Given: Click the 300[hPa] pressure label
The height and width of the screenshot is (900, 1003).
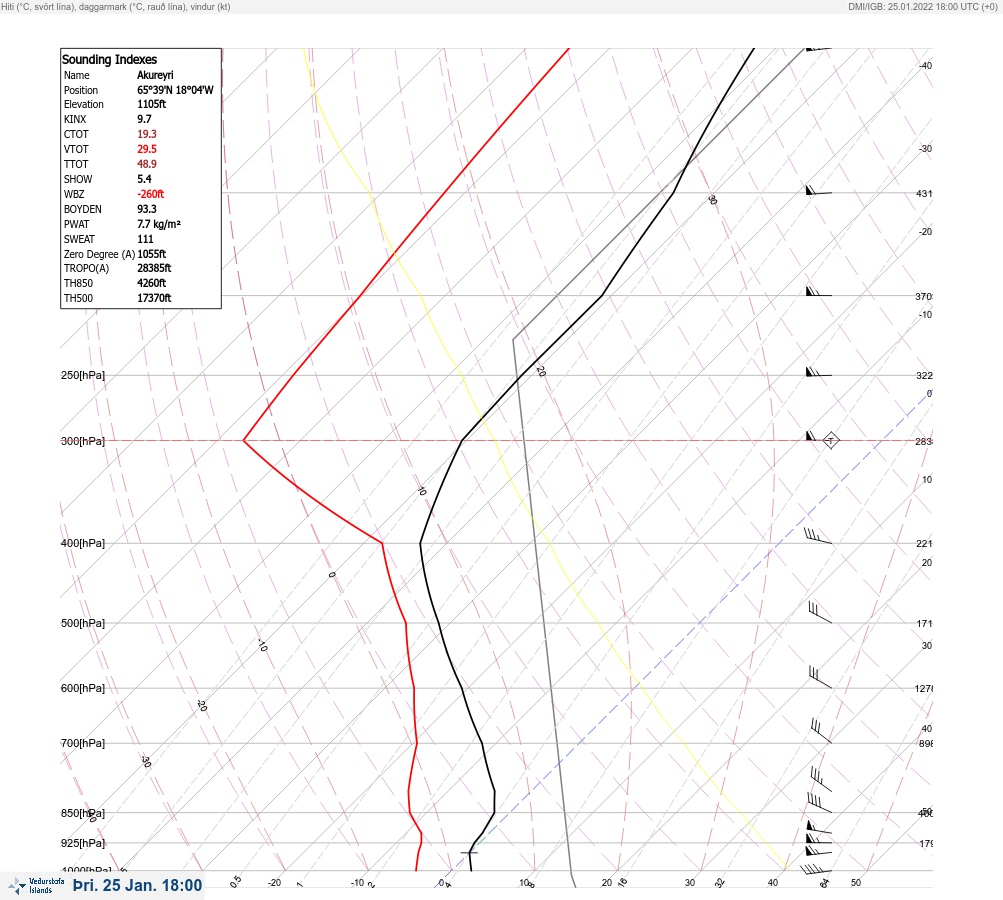Looking at the screenshot, I should click(x=83, y=441).
